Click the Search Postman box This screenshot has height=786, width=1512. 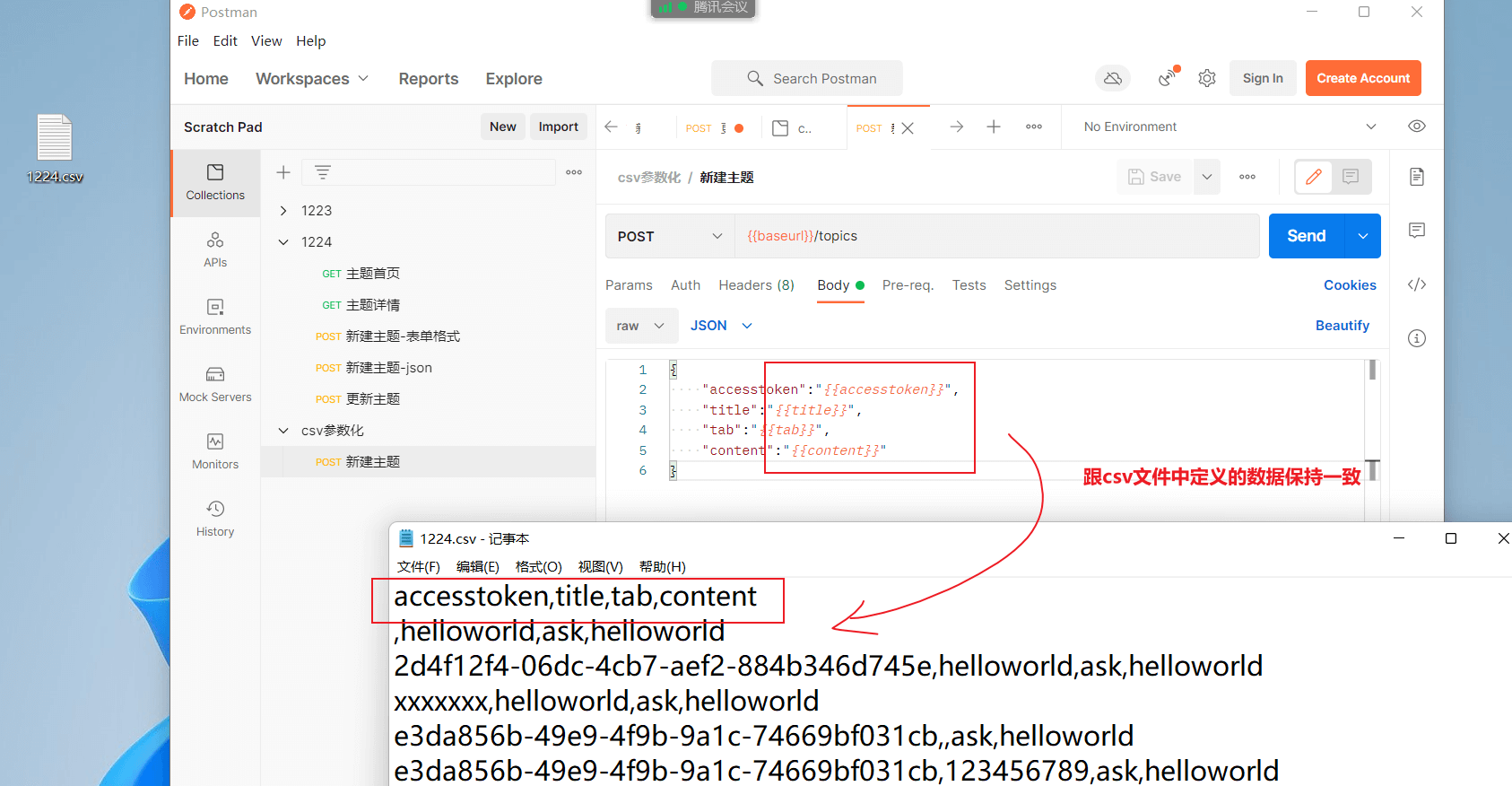tap(807, 79)
